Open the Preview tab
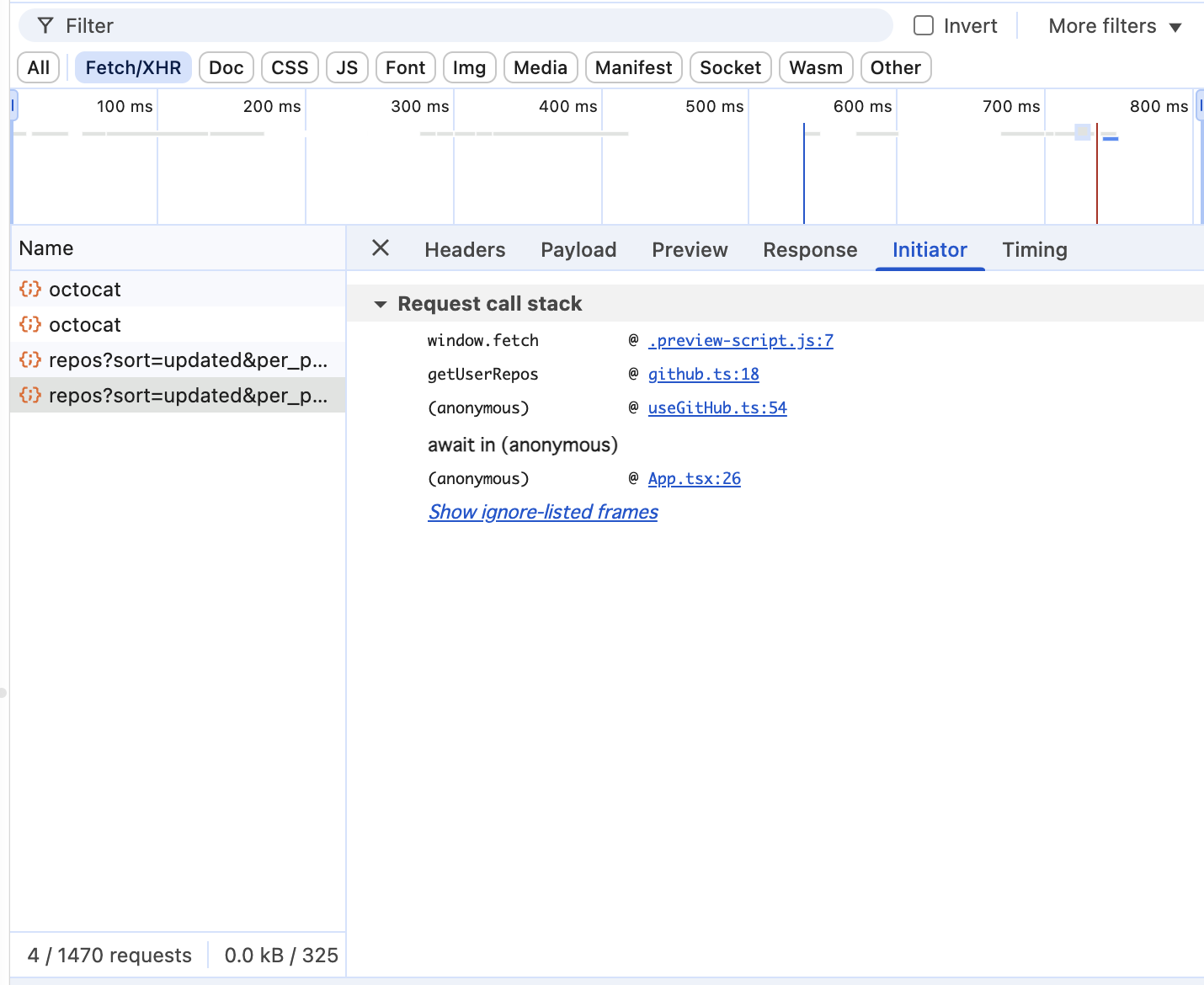Screen dimensions: 1204x985 (x=690, y=249)
